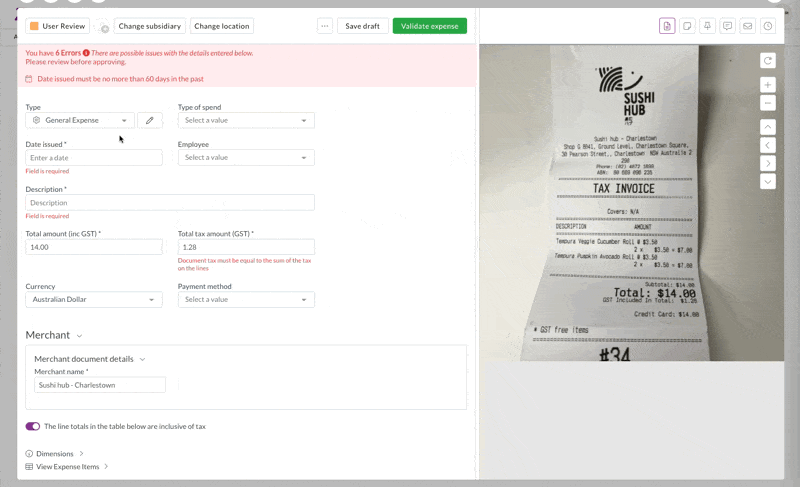Pan the receipt image up

tap(767, 126)
